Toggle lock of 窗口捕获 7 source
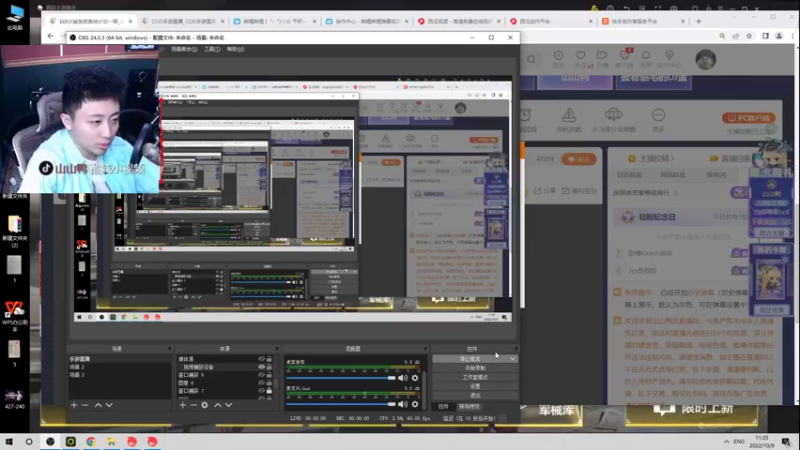The width and height of the screenshot is (800, 450). click(x=269, y=391)
